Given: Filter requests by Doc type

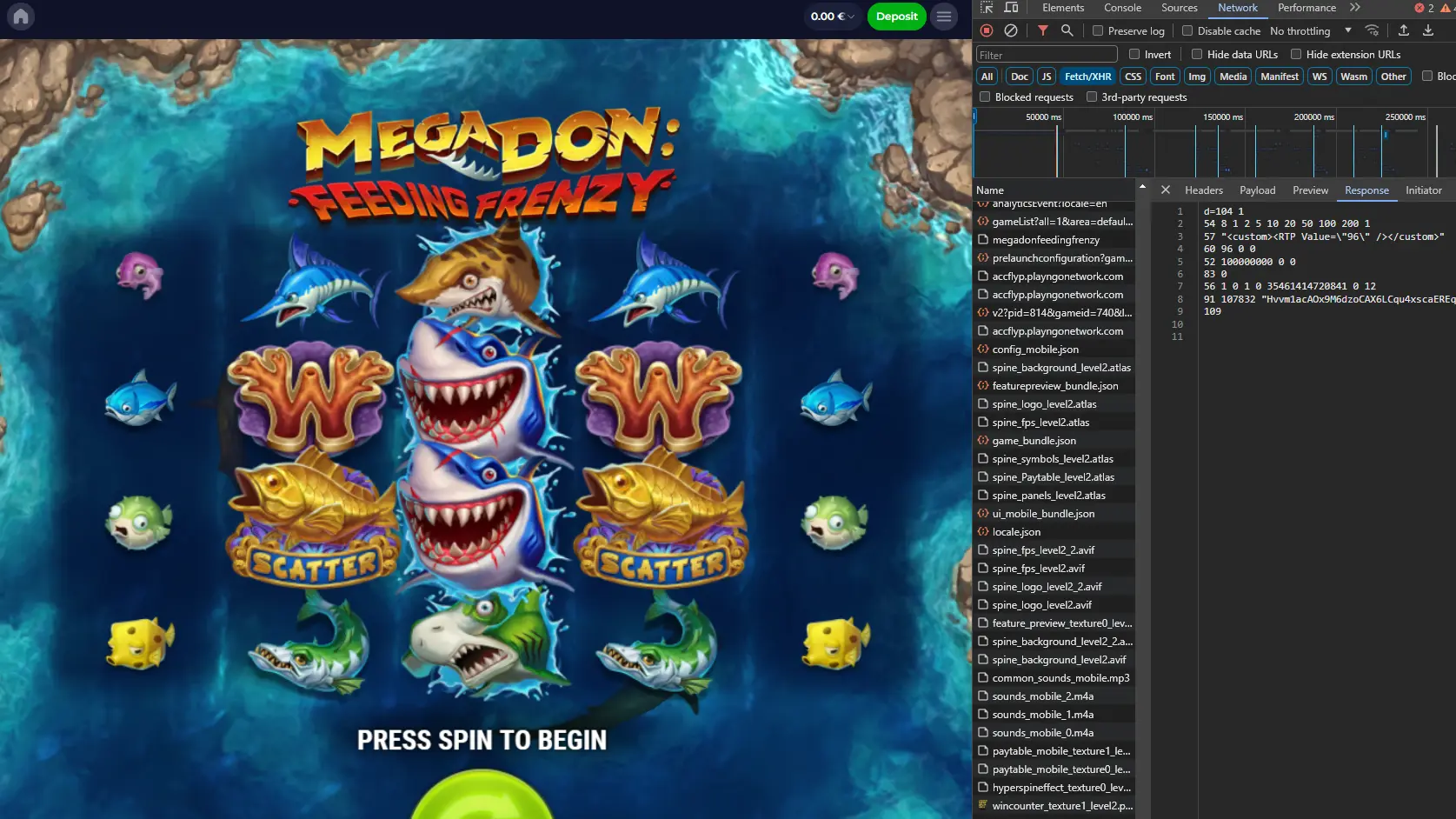Looking at the screenshot, I should [1020, 77].
